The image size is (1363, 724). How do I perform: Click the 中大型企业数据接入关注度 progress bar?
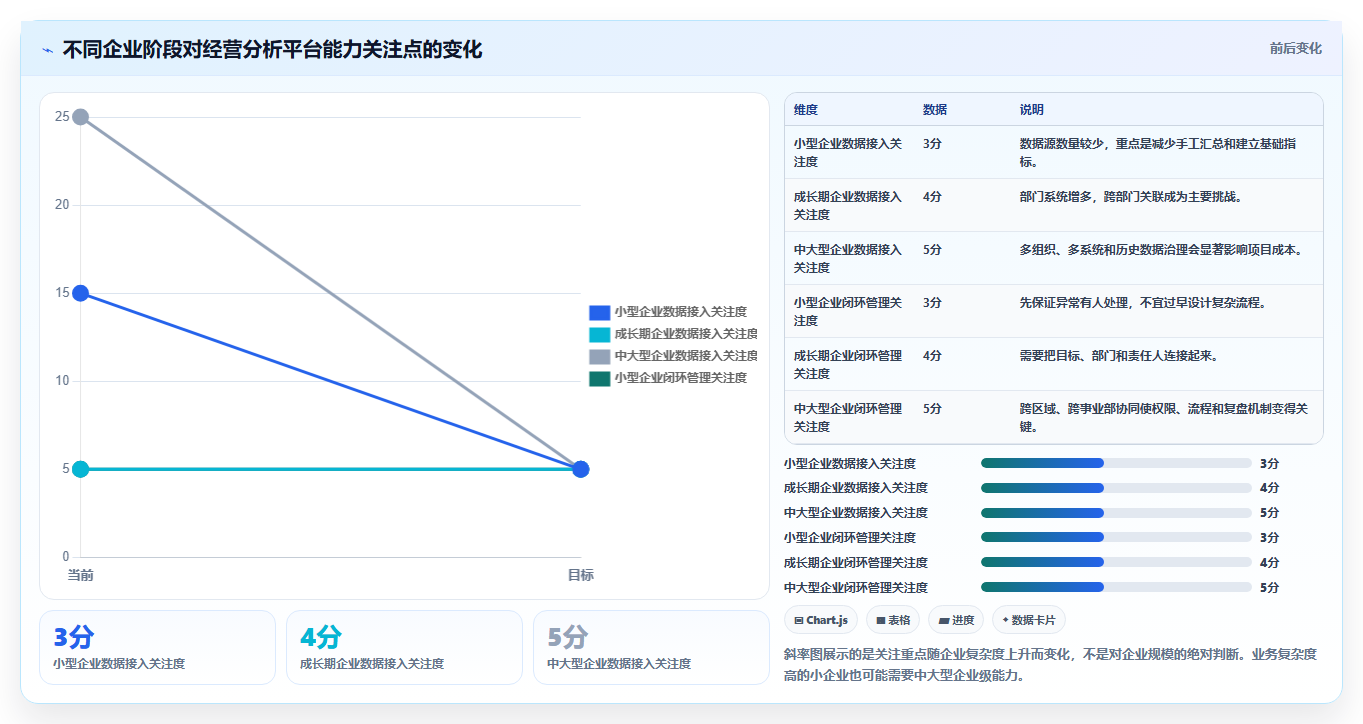click(x=1116, y=513)
